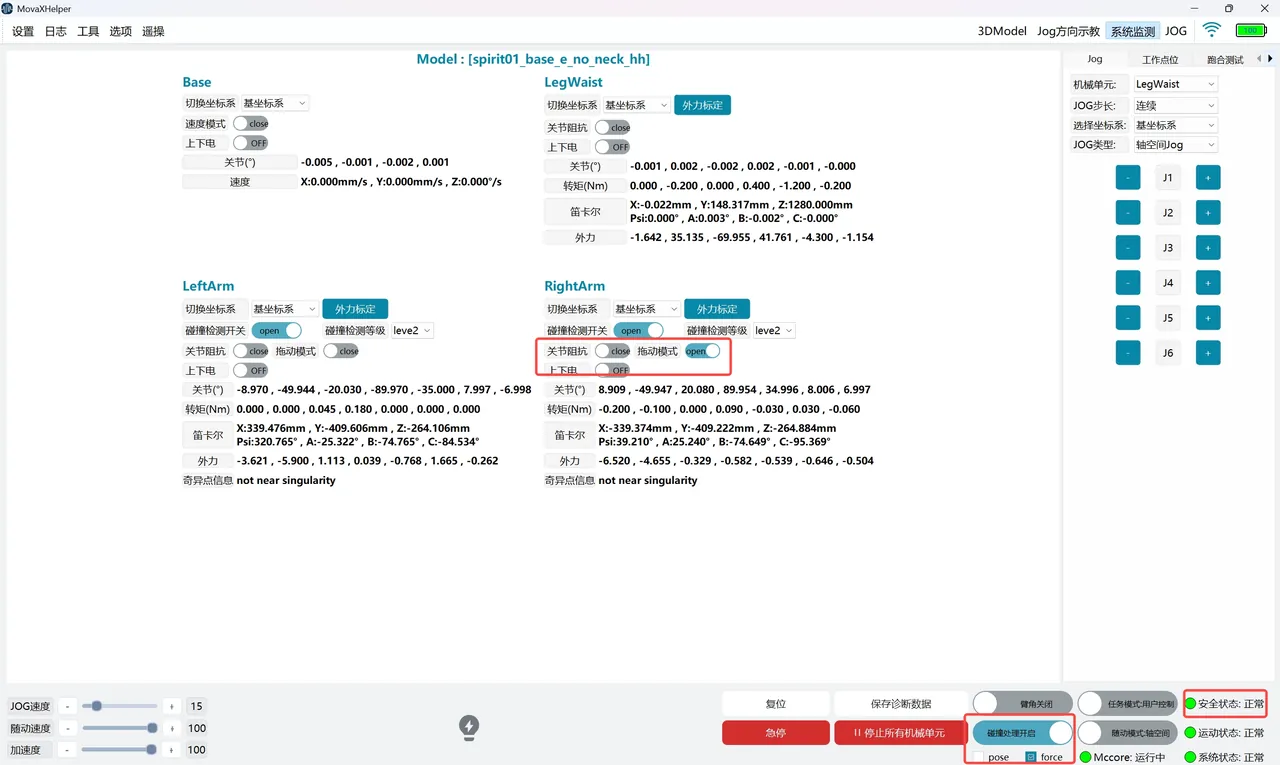Switch to the 工作点位 tab
Viewport: 1280px width, 765px height.
click(1160, 60)
